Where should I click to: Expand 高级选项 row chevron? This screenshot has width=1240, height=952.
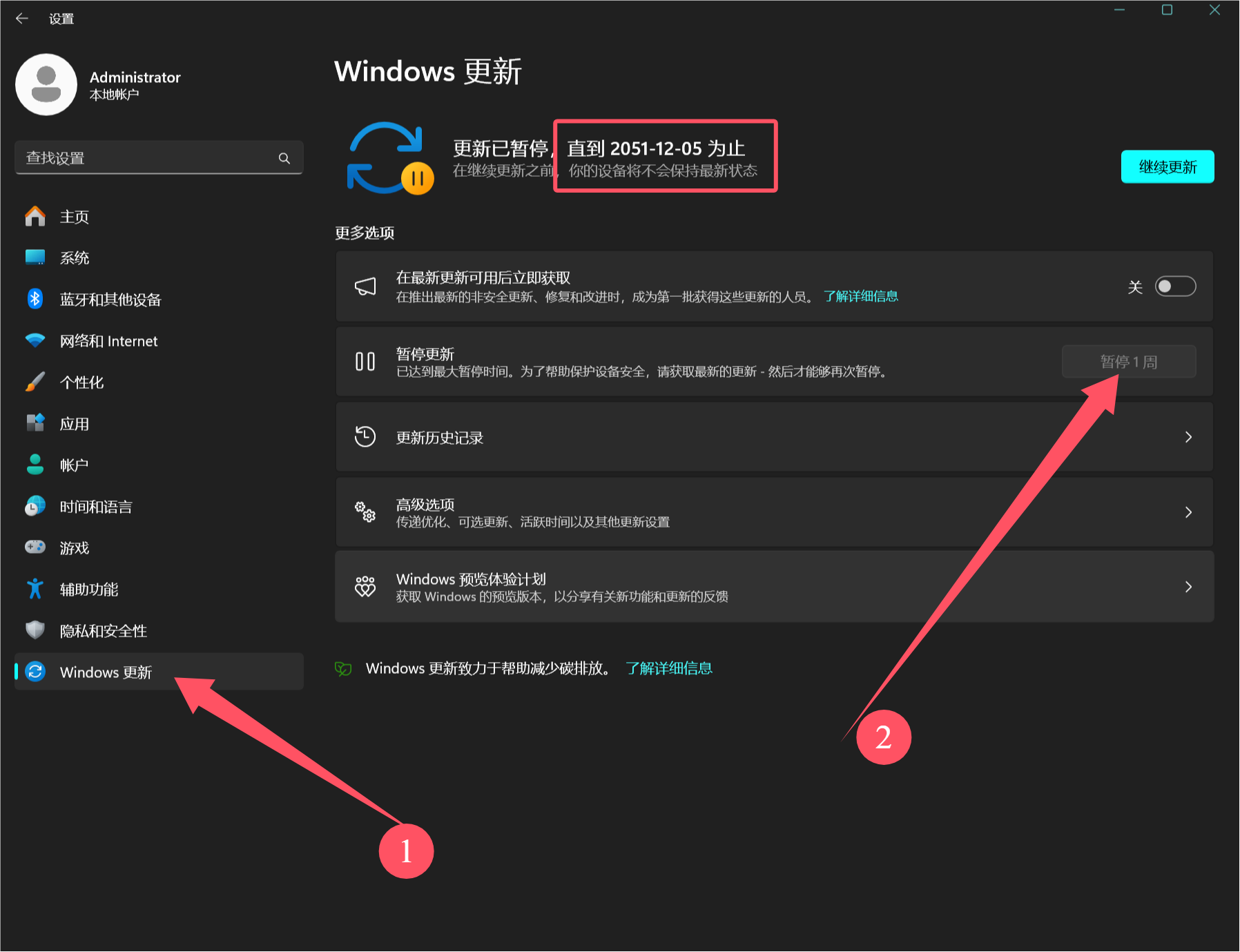click(1188, 512)
